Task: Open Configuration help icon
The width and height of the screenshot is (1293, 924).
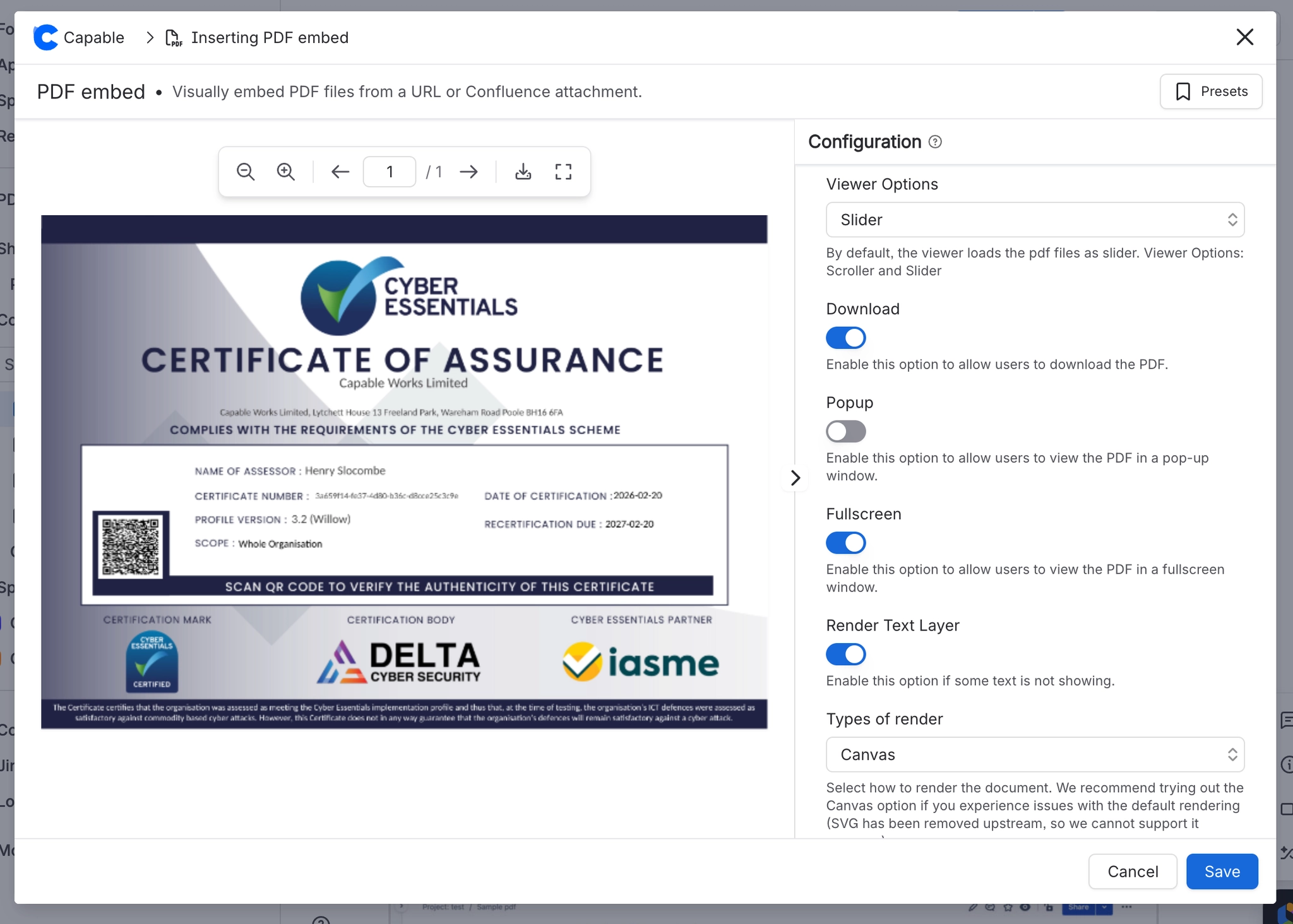Action: click(x=936, y=142)
